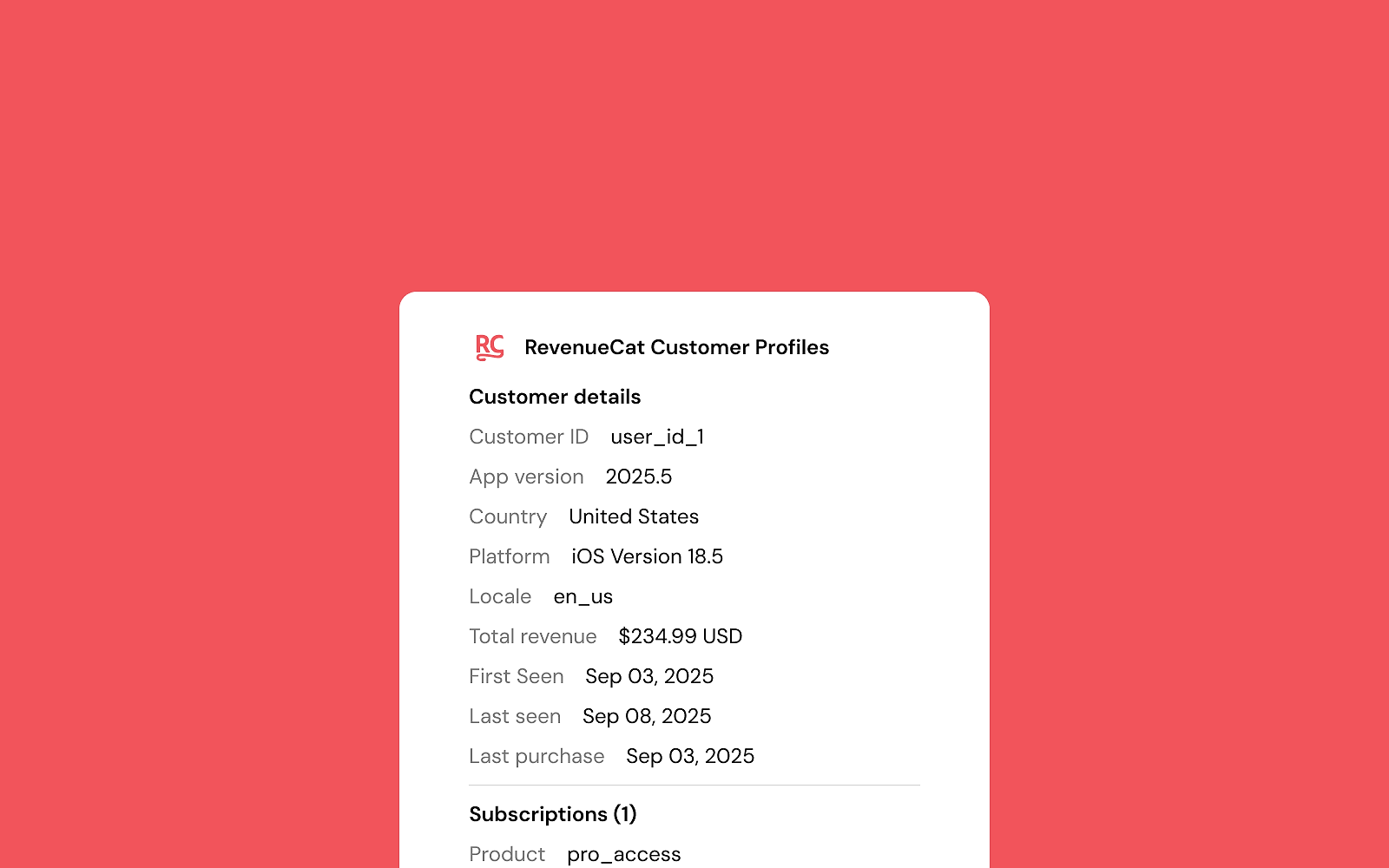The width and height of the screenshot is (1389, 868).
Task: Click the Platform label
Action: tap(509, 556)
